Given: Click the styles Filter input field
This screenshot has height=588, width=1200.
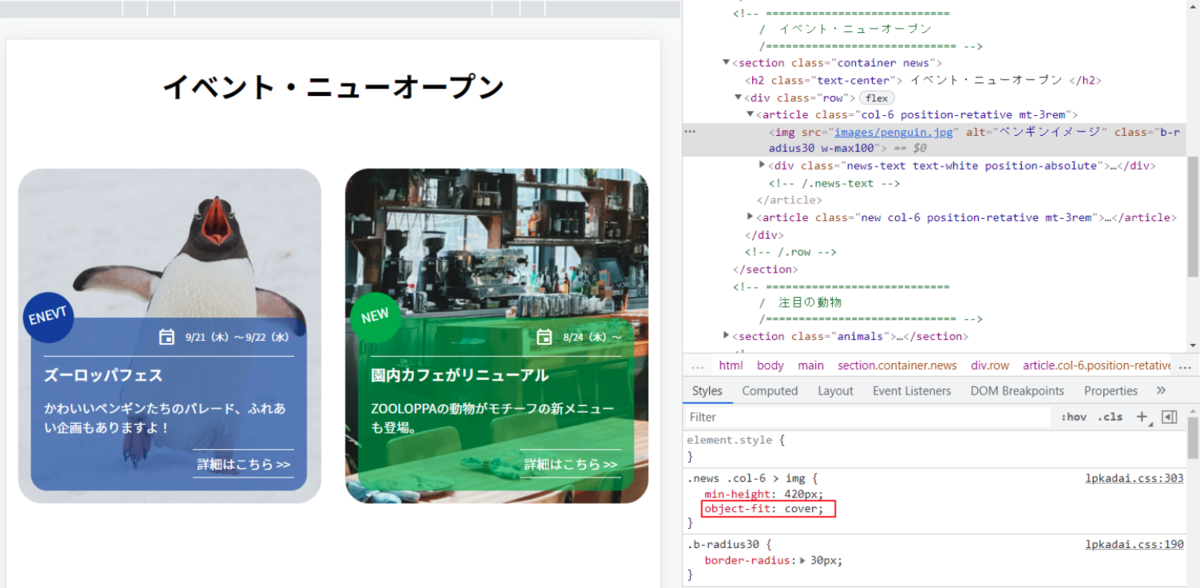Looking at the screenshot, I should tap(868, 417).
